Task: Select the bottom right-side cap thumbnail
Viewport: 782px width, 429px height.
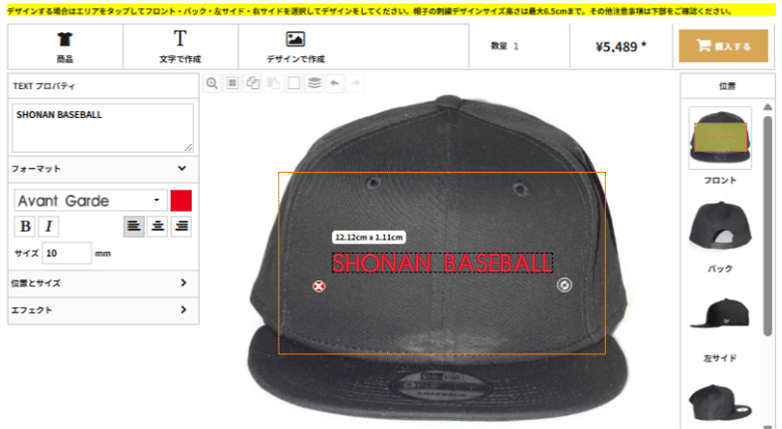Action: [720, 402]
